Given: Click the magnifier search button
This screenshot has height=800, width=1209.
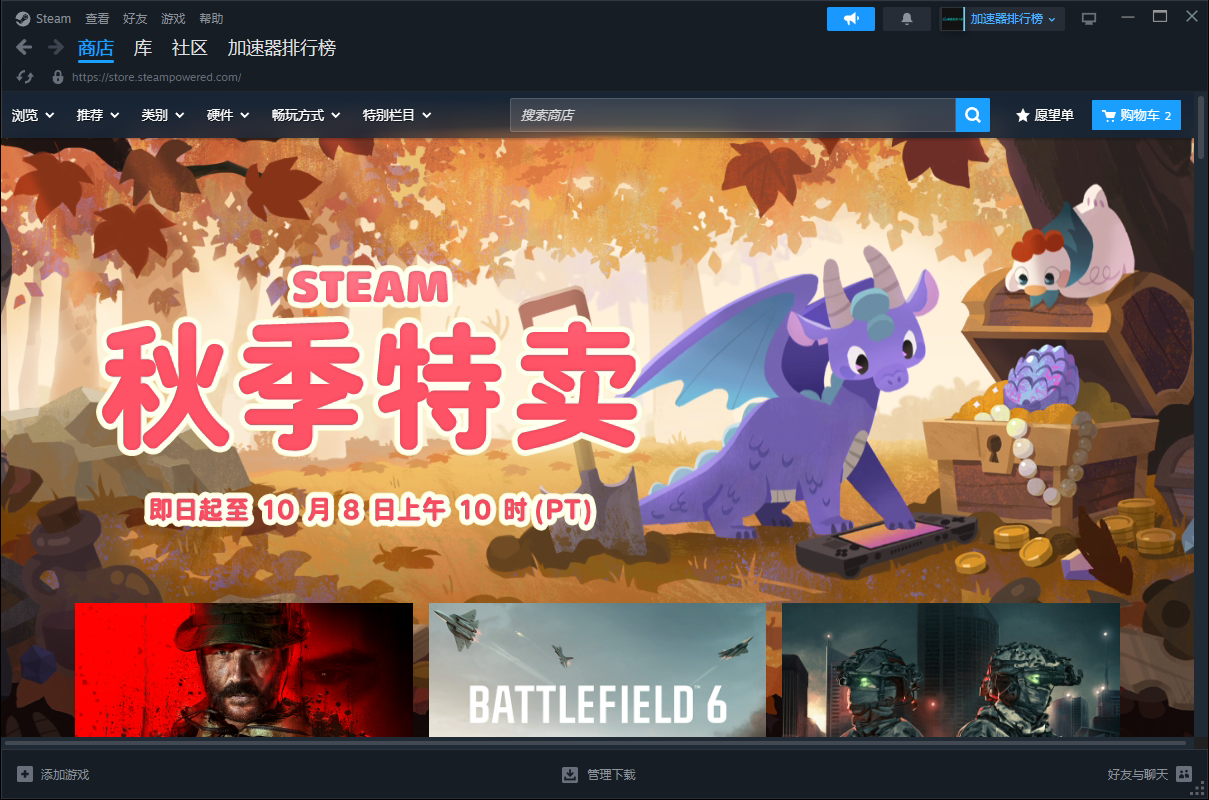Looking at the screenshot, I should 972,115.
